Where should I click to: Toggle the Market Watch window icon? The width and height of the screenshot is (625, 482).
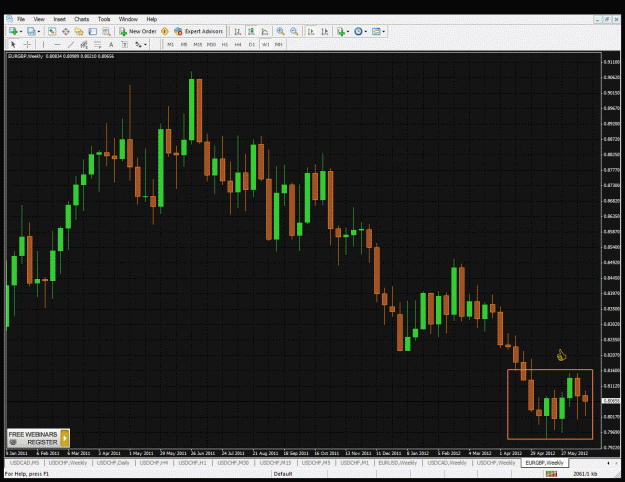[52, 31]
